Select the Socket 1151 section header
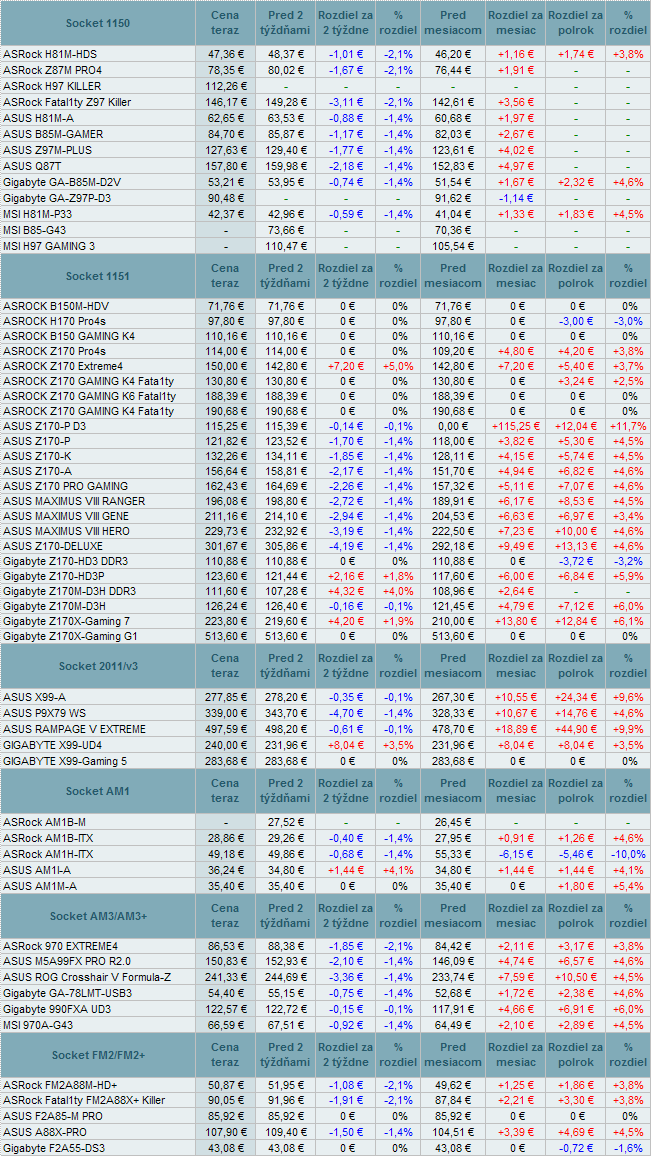Viewport: 651px width, 1156px height. click(x=98, y=276)
